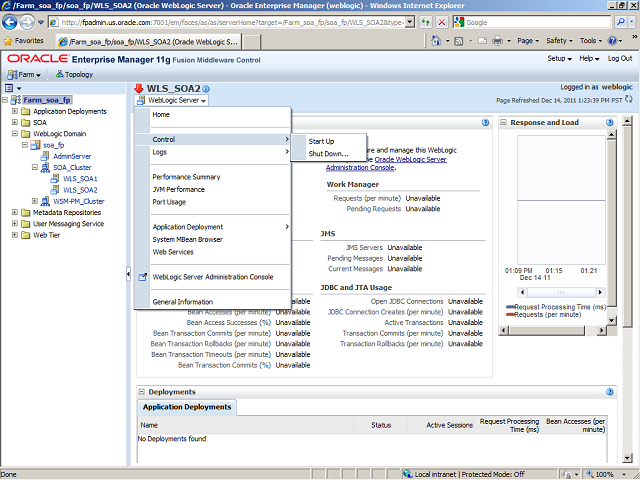Click the Favorites star icon
This screenshot has height=480, width=640.
(9, 41)
